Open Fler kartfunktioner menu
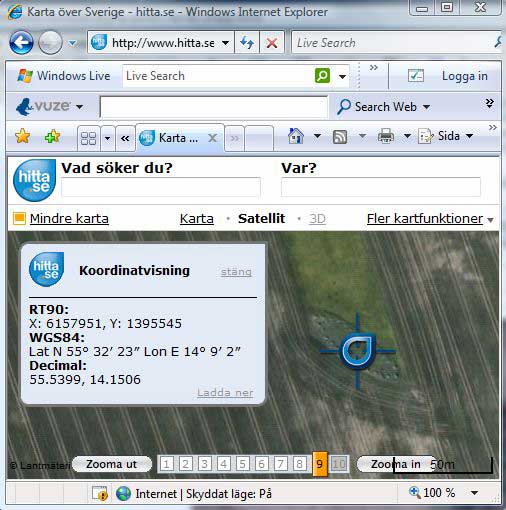Screen dimensions: 506x510 click(430, 219)
